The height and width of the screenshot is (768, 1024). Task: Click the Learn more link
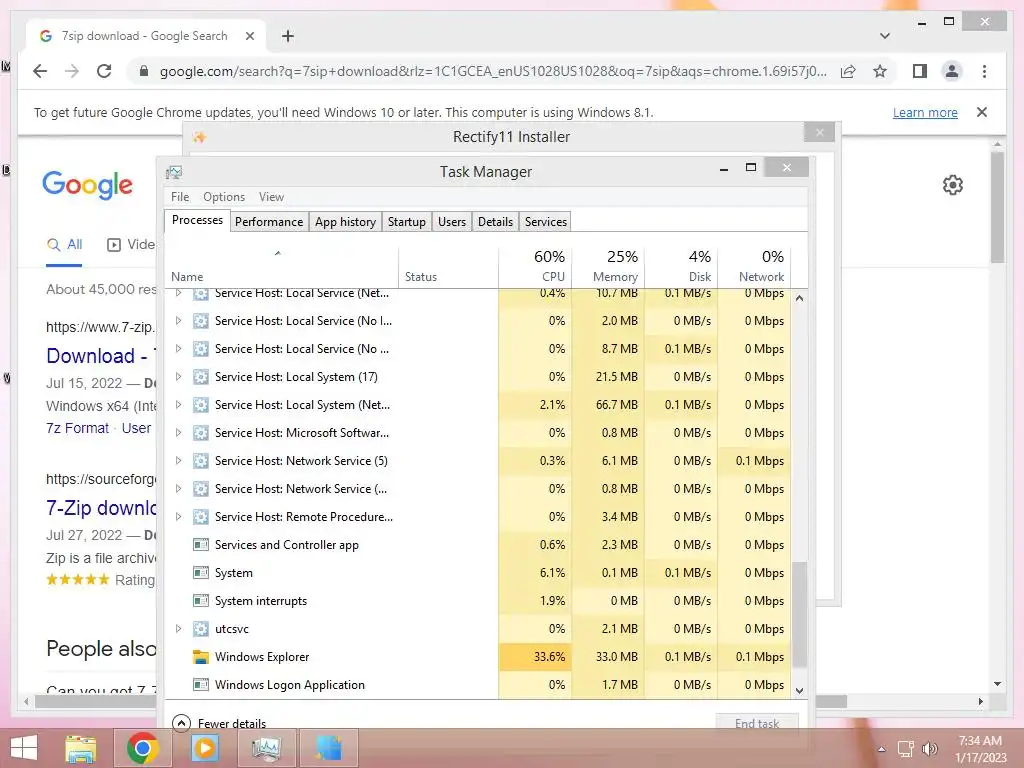(925, 112)
